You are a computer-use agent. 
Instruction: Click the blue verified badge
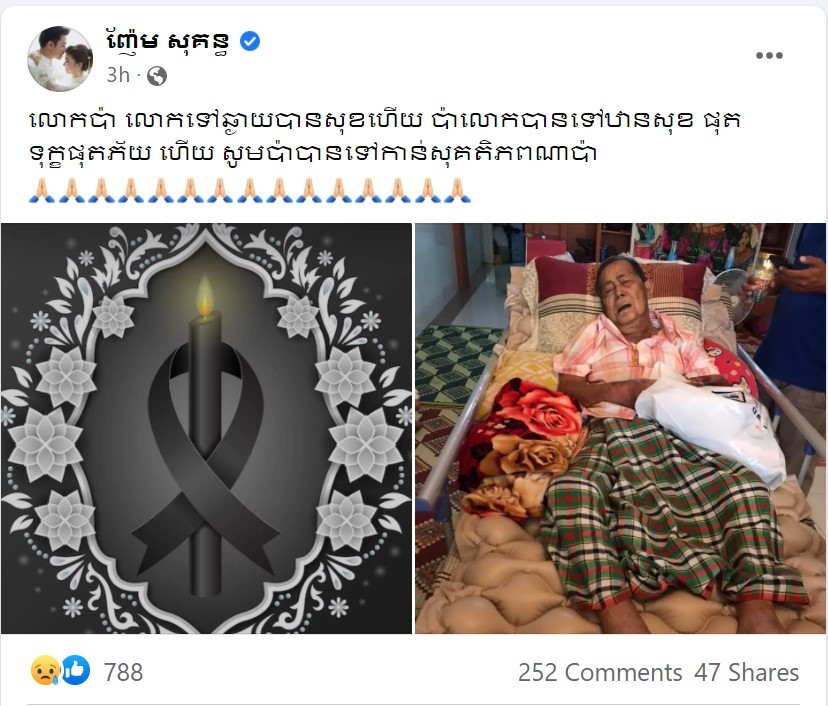(250, 41)
